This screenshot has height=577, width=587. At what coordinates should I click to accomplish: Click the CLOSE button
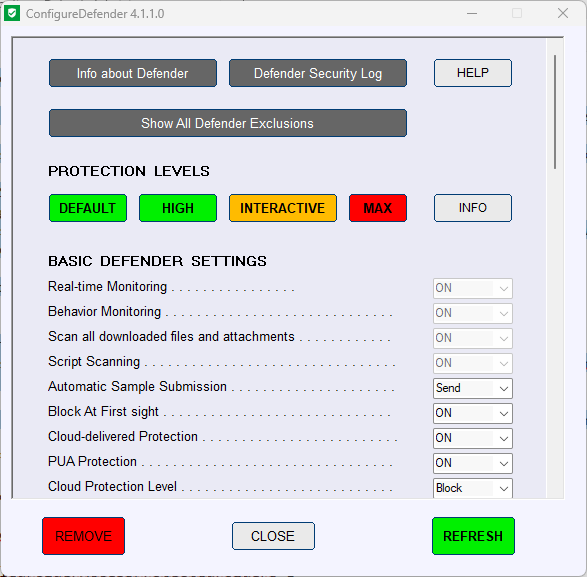point(273,536)
